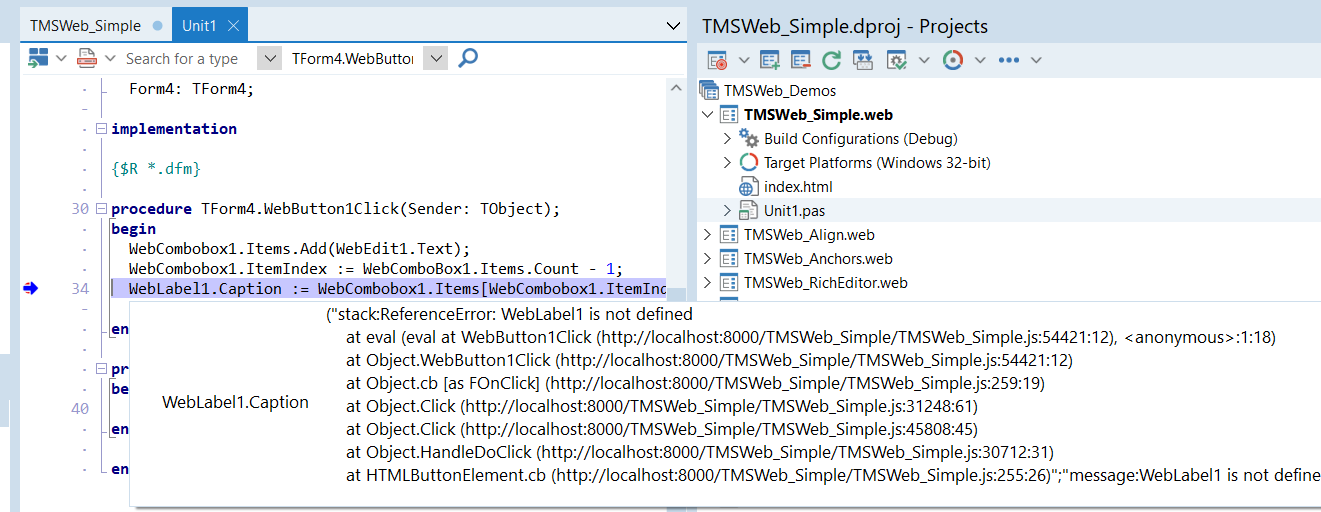
Task: Open the type search dropdown arrow
Action: (269, 59)
